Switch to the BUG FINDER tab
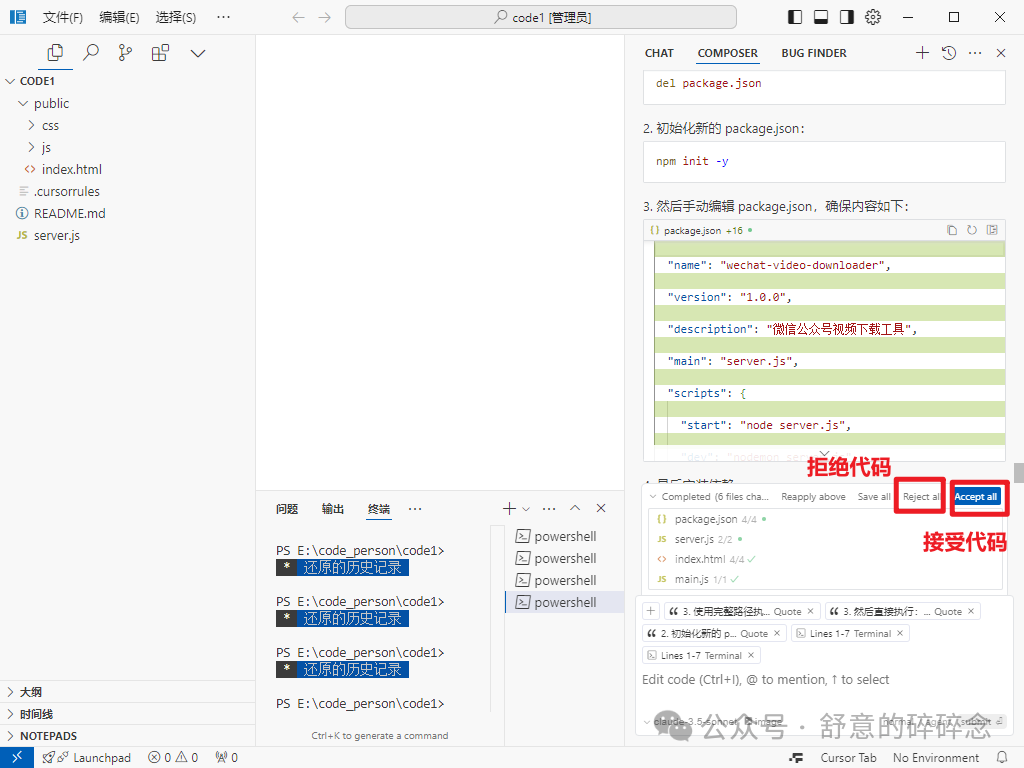 (x=814, y=53)
